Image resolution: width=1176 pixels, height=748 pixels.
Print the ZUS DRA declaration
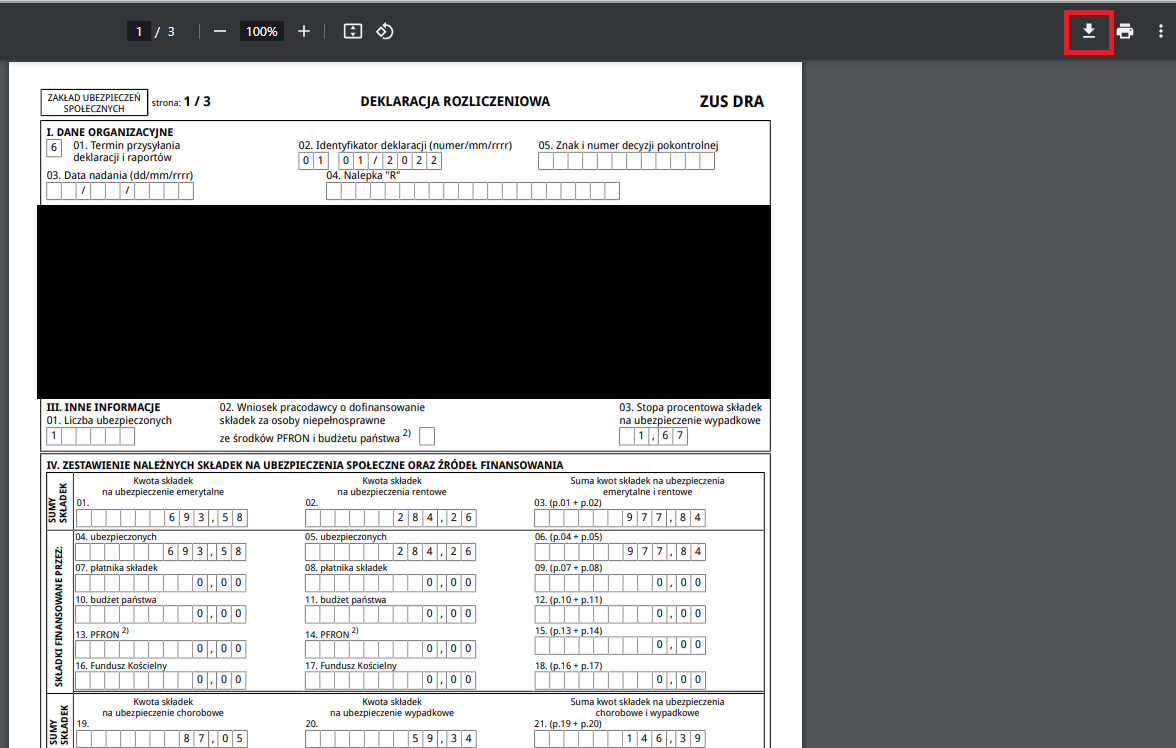pos(1124,32)
